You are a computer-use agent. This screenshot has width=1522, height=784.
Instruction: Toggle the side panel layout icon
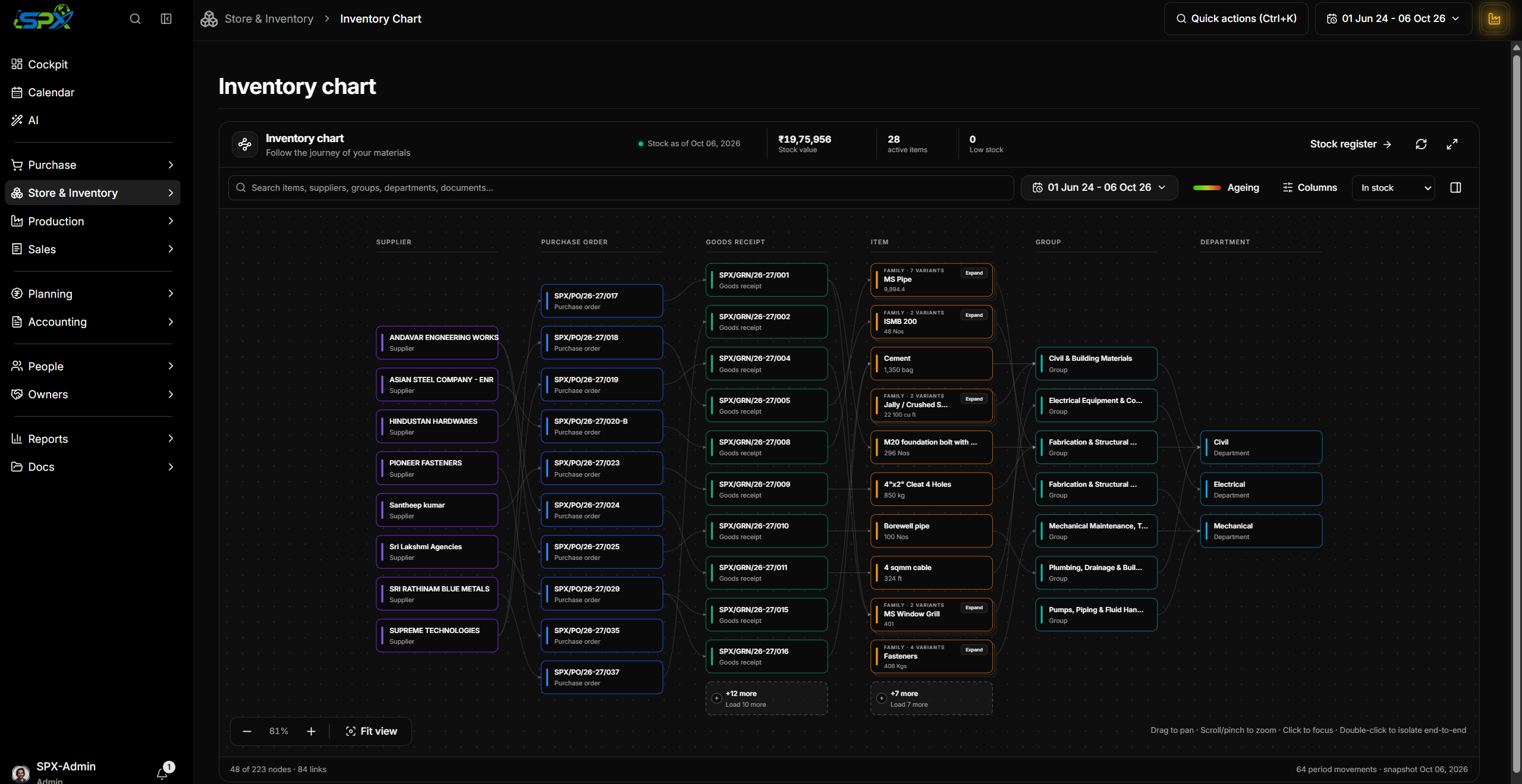pos(1455,188)
